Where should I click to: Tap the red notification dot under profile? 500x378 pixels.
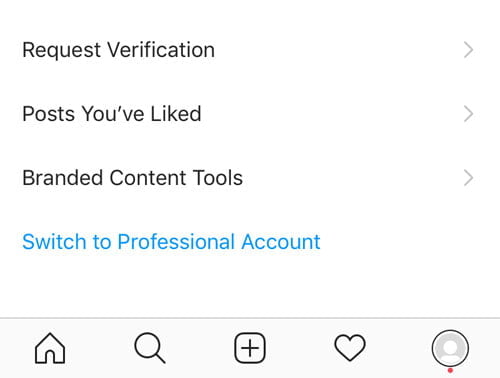coord(450,370)
